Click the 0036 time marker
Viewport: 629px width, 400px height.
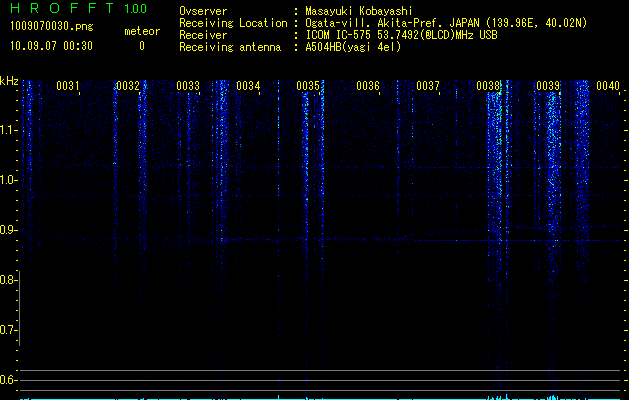(368, 86)
